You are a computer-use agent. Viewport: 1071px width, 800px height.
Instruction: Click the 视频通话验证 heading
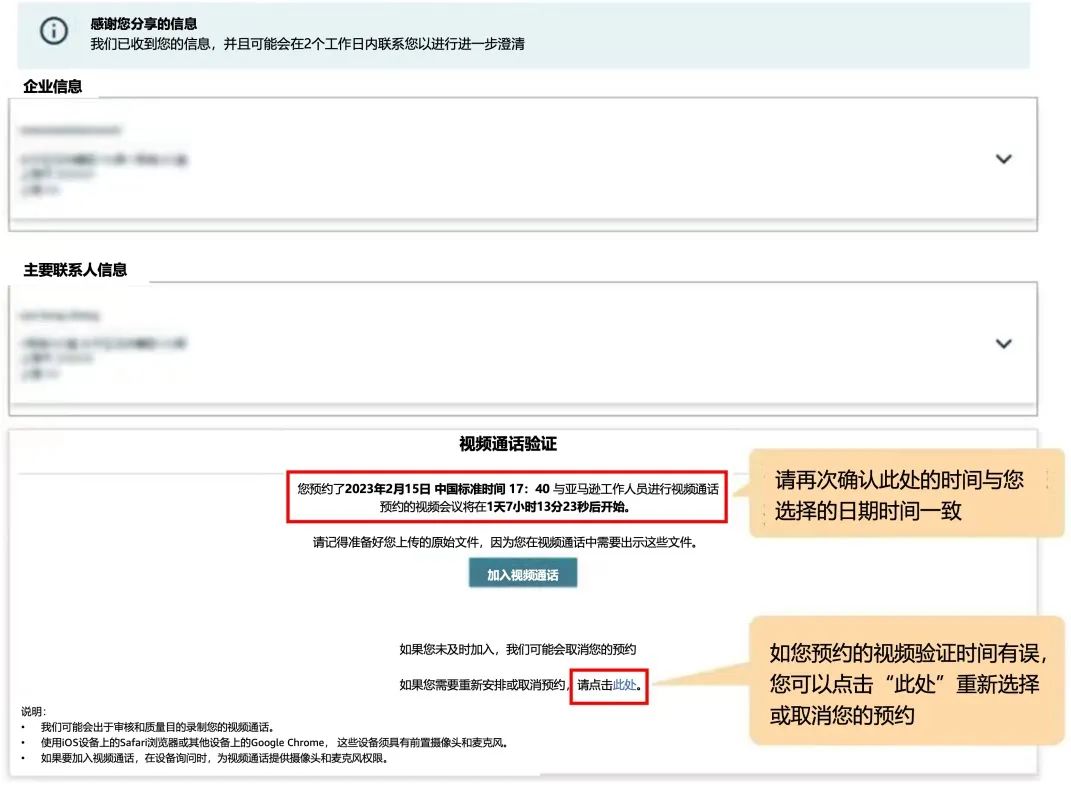tap(508, 444)
